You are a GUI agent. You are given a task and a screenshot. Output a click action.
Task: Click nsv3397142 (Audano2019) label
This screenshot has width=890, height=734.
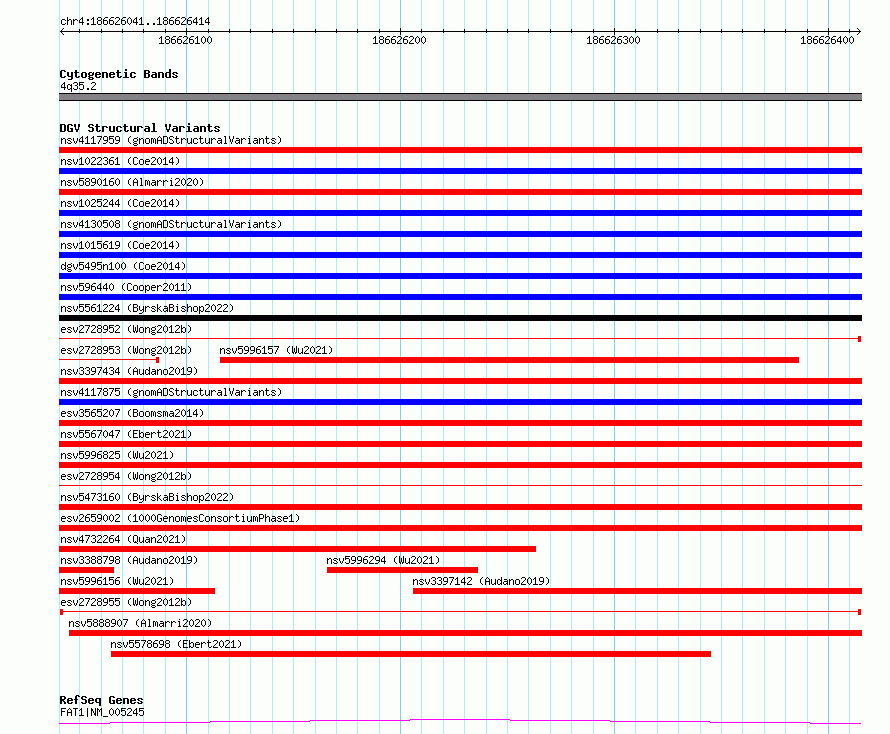pos(481,581)
